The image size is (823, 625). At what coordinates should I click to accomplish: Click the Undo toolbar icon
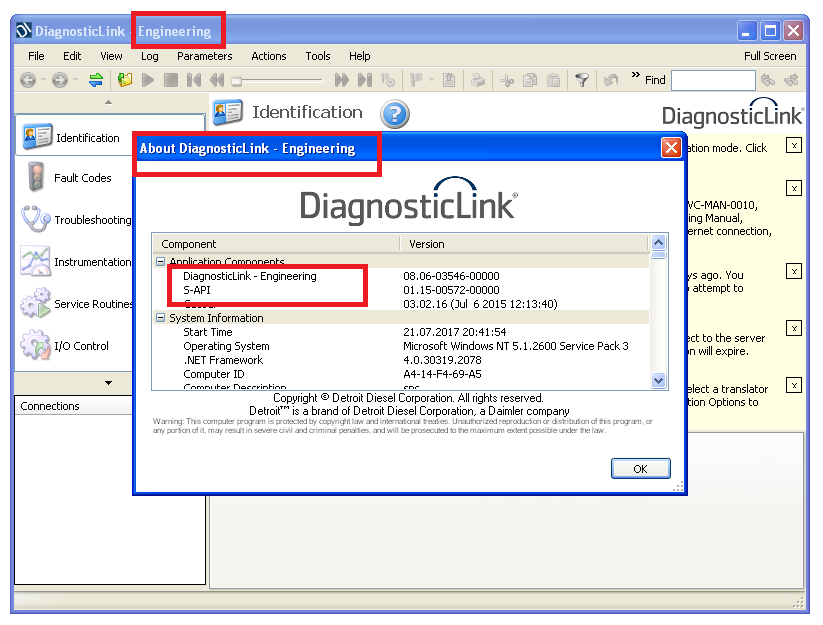pyautogui.click(x=610, y=80)
